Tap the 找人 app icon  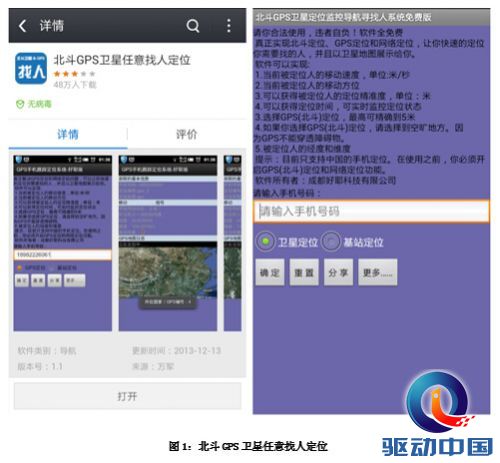(31, 68)
